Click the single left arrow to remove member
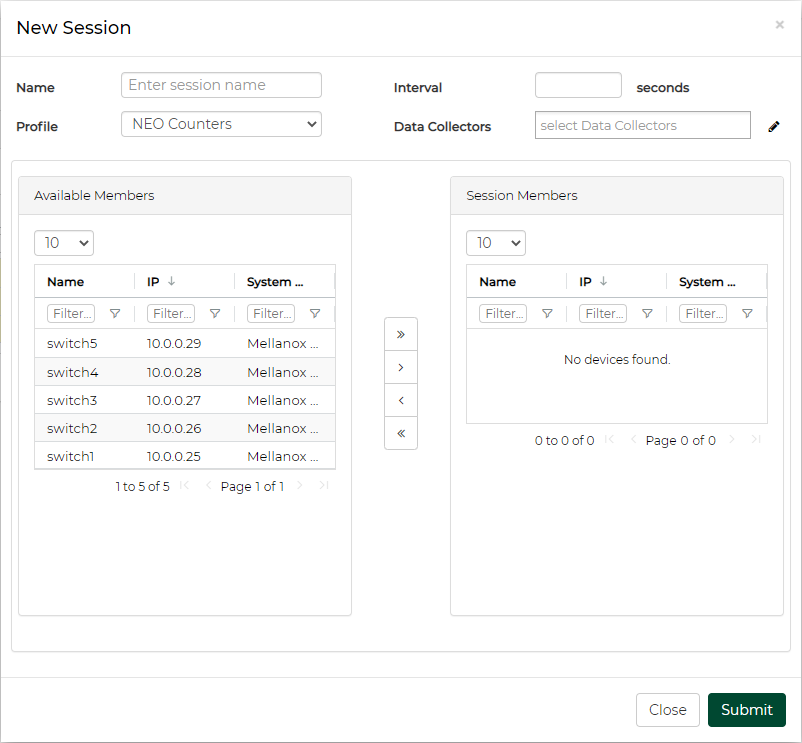The width and height of the screenshot is (802, 743). (x=401, y=400)
